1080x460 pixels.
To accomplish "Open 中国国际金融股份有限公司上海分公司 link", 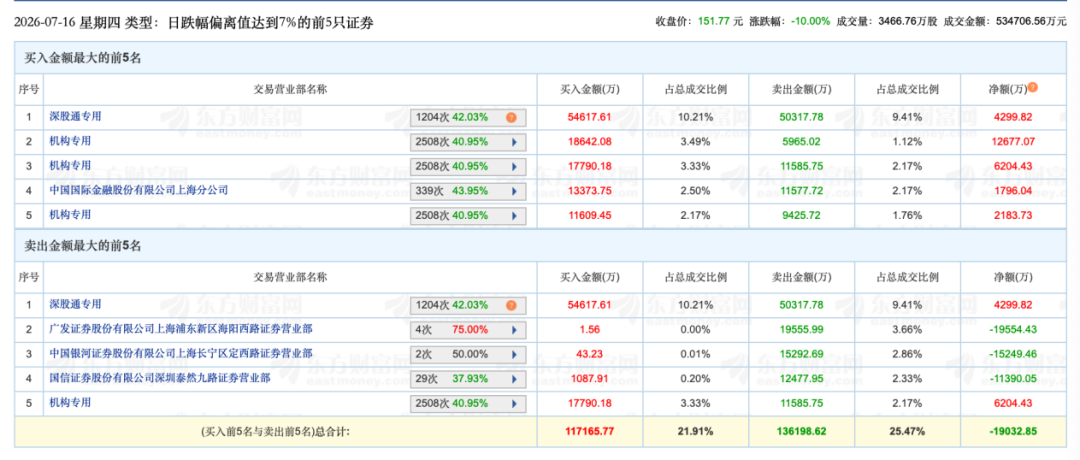I will [x=138, y=190].
